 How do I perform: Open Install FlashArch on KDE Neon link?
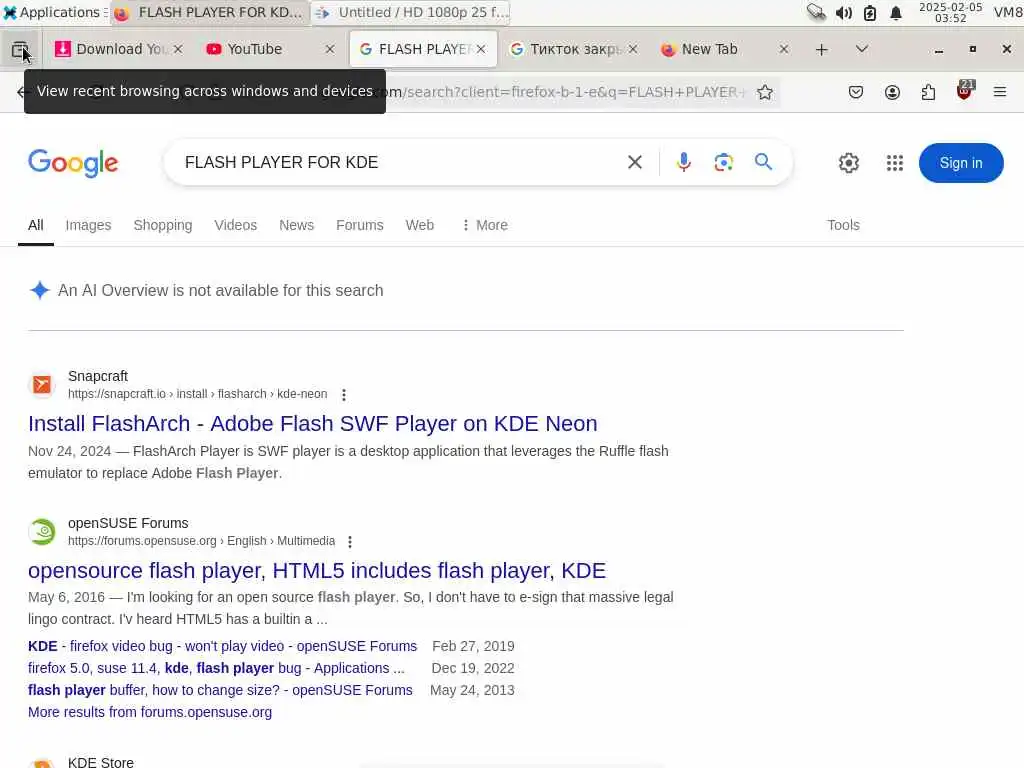[x=312, y=424]
